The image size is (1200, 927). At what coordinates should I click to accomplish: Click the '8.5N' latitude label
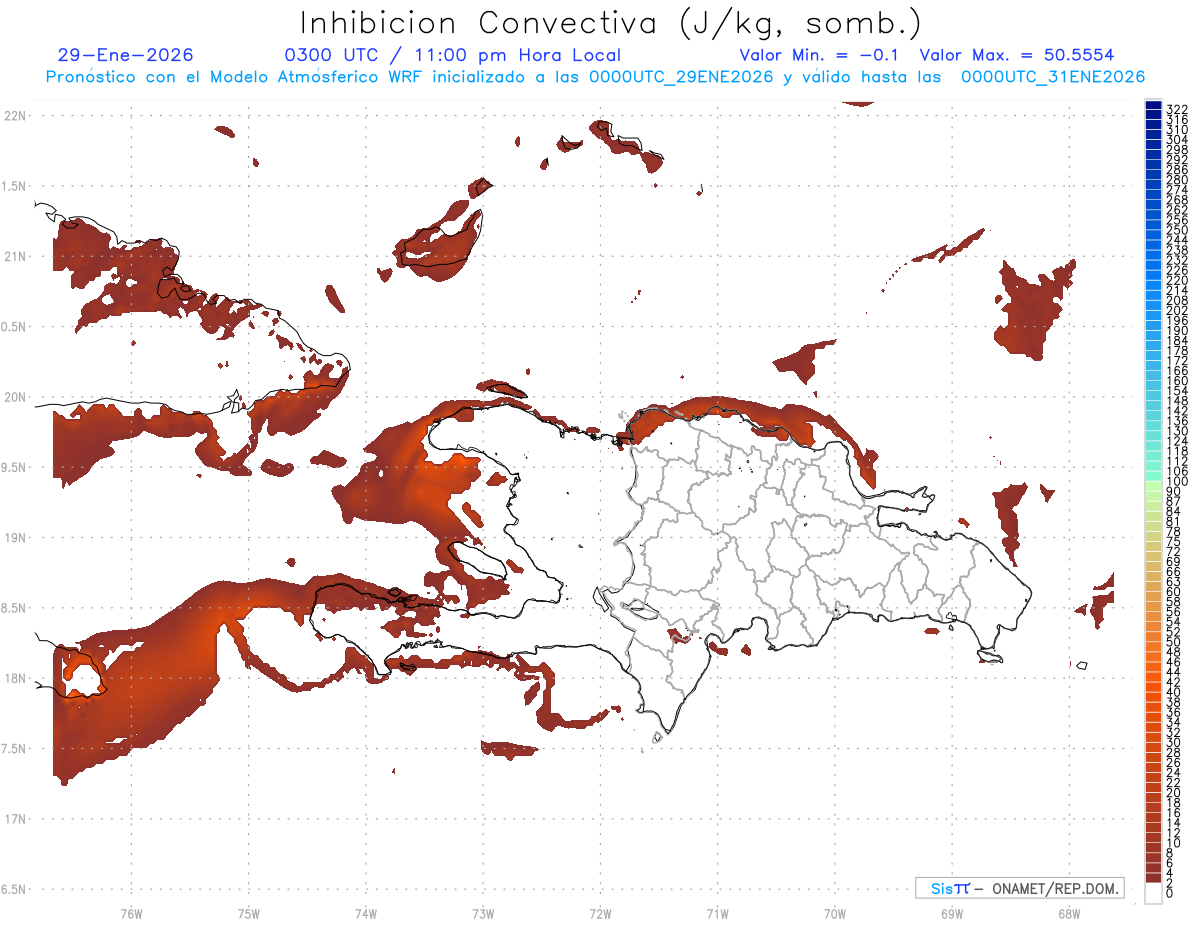[15, 608]
